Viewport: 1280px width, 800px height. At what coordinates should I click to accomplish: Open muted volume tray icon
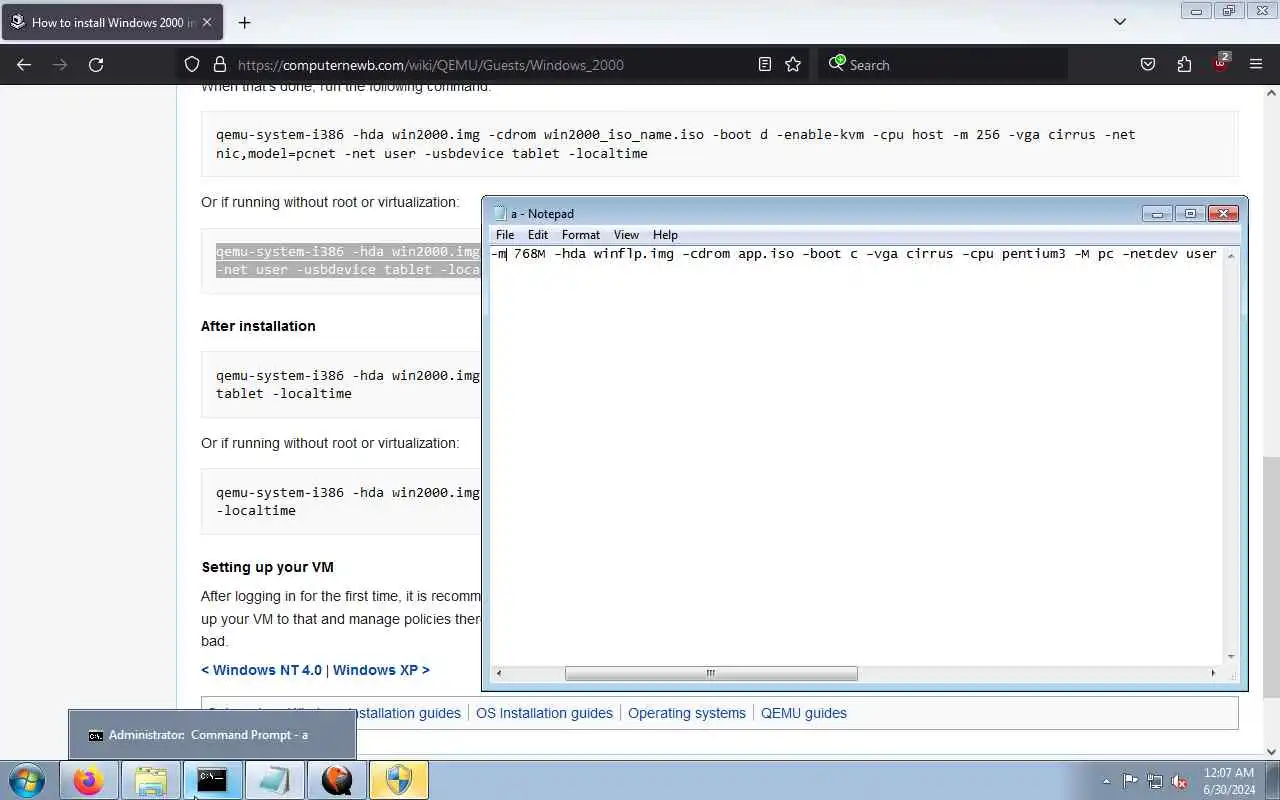(x=1179, y=781)
